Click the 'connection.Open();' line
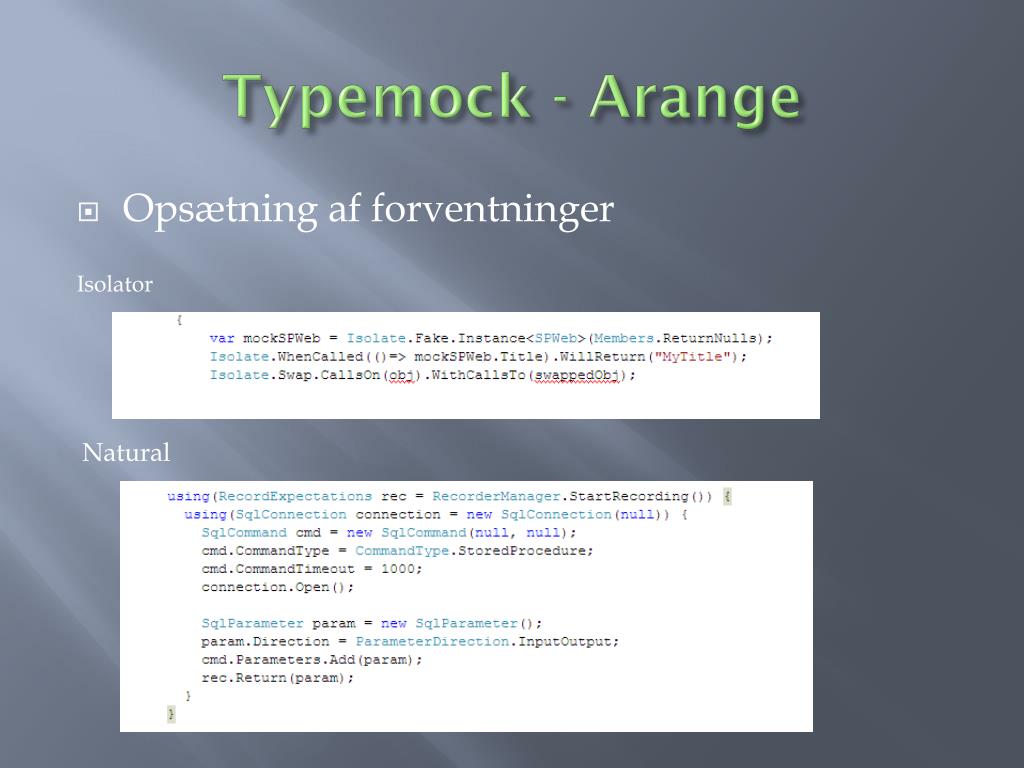This screenshot has width=1024, height=768. [x=278, y=587]
